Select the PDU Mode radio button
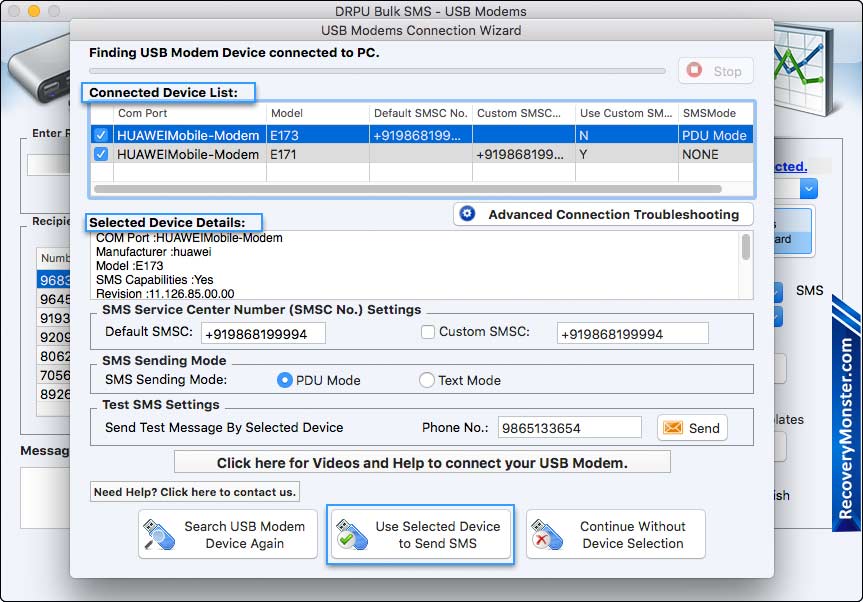 click(285, 380)
